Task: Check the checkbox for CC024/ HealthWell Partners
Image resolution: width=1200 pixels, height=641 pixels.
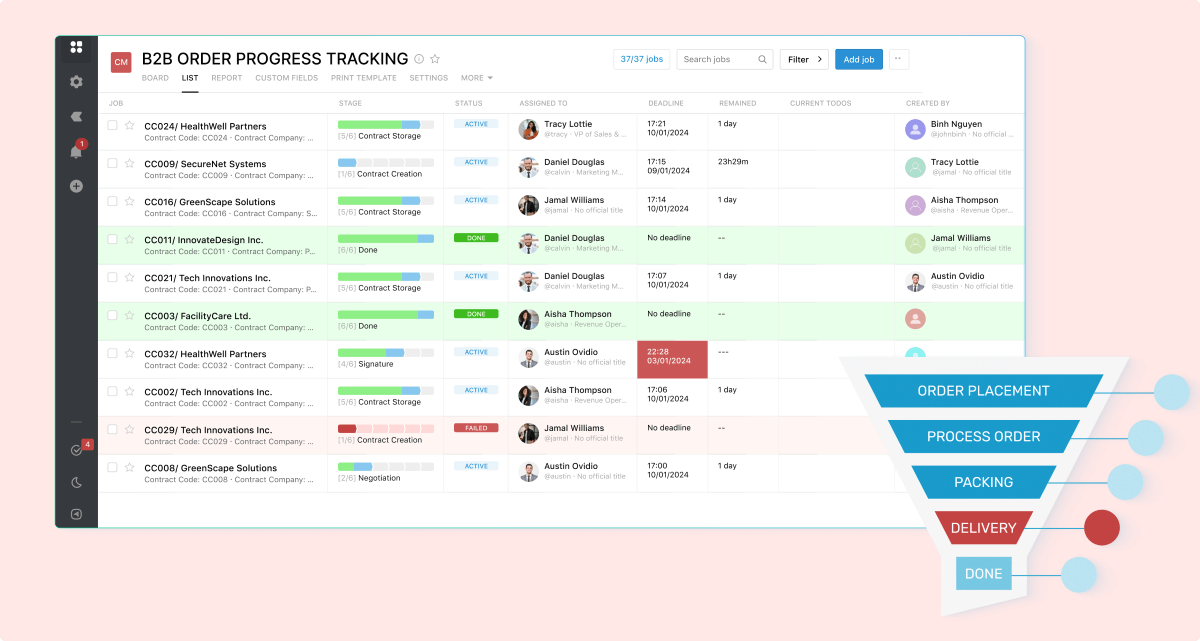Action: coord(112,125)
